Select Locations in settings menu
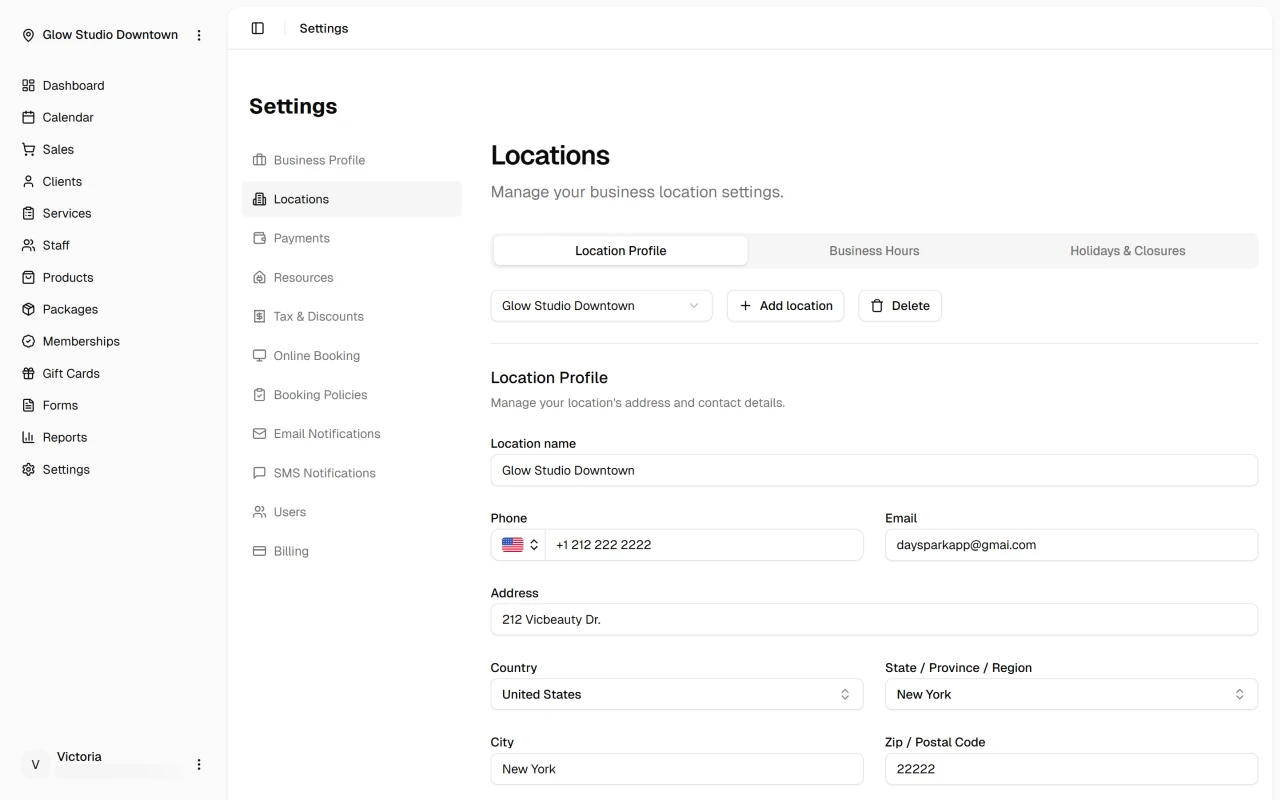Viewport: 1280px width, 800px height. click(352, 199)
